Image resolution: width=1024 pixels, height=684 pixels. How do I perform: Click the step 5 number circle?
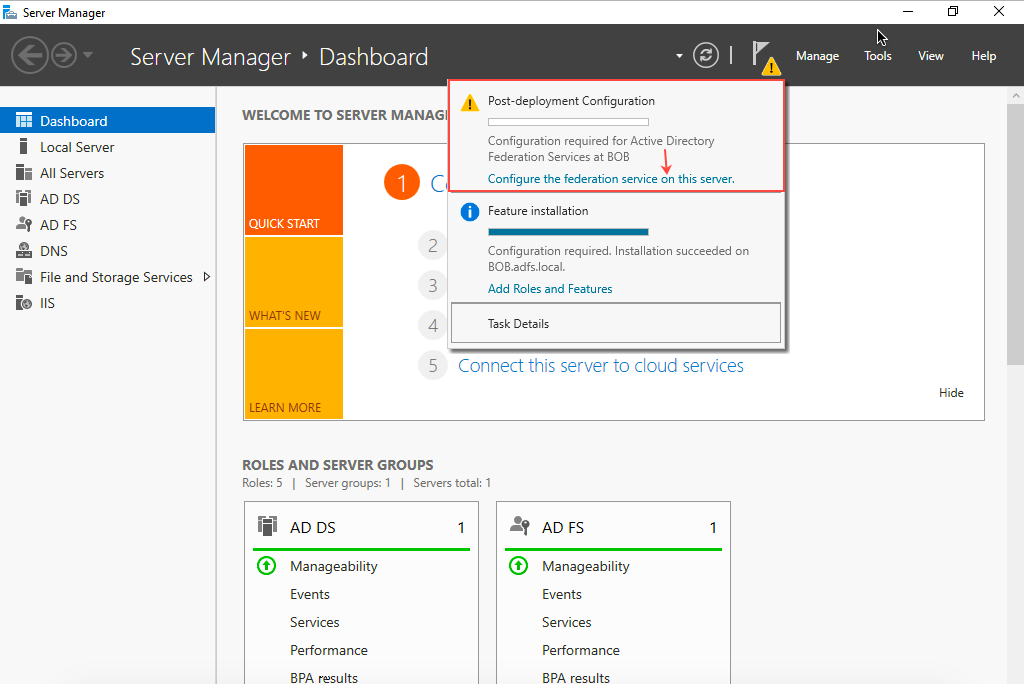(x=433, y=365)
